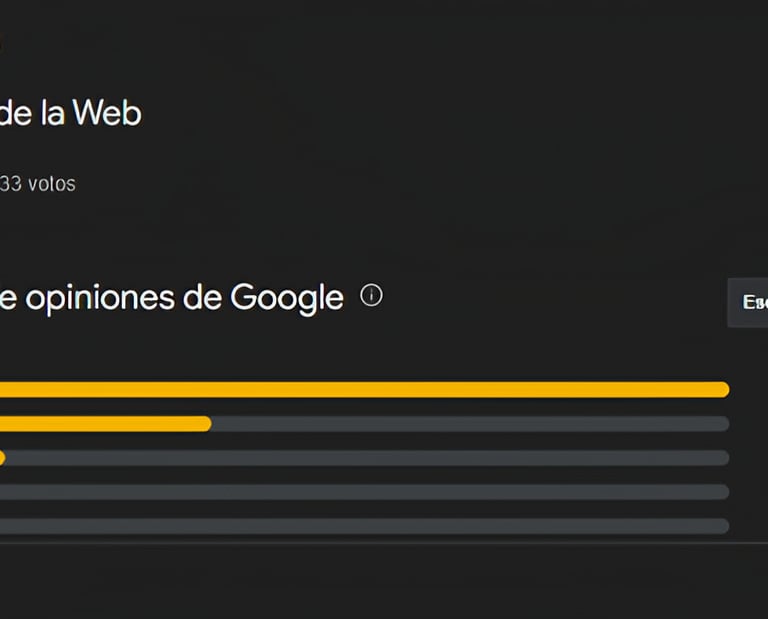768x619 pixels.
Task: Click the word "Web" in the top heading
Action: pyautogui.click(x=108, y=113)
